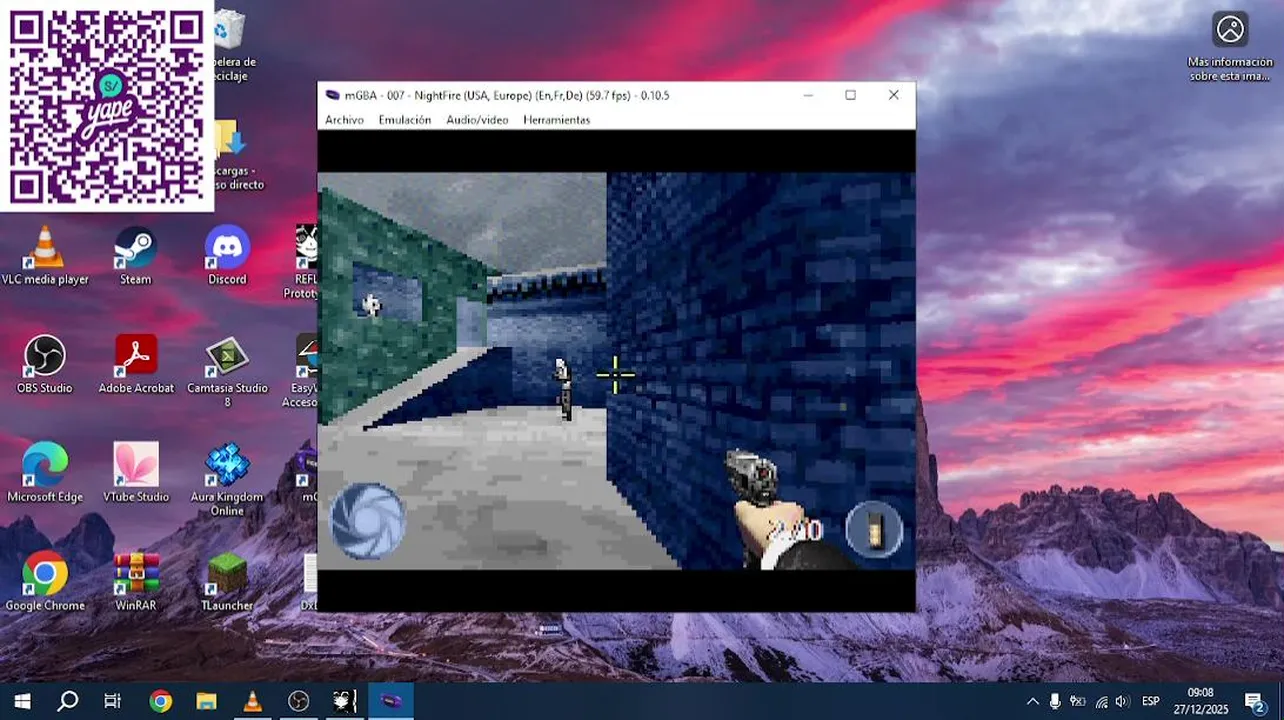Click the ESP input language indicator
Screen dimensions: 1284x720
(1151, 701)
